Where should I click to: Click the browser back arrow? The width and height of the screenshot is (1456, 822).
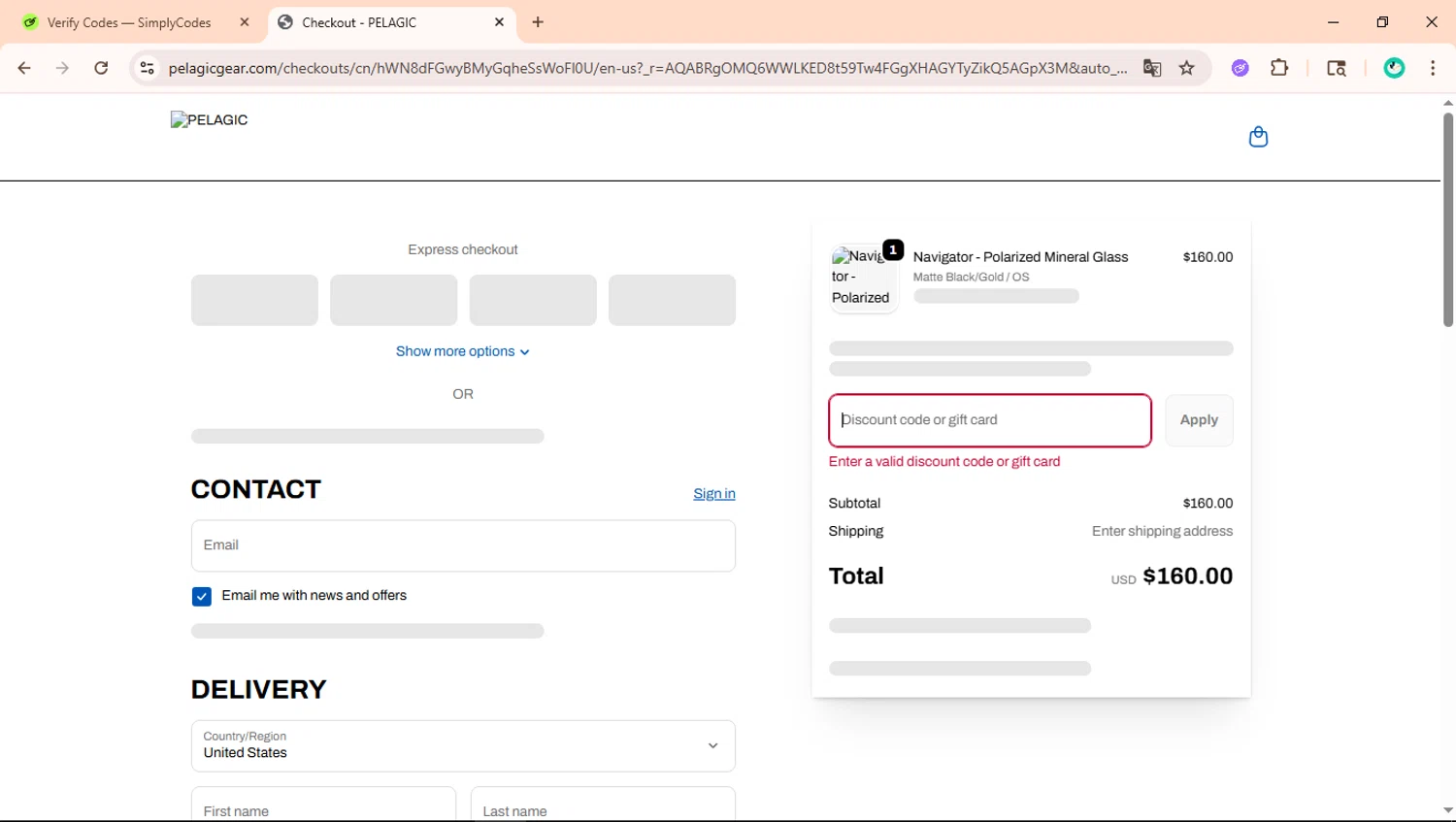pos(24,68)
